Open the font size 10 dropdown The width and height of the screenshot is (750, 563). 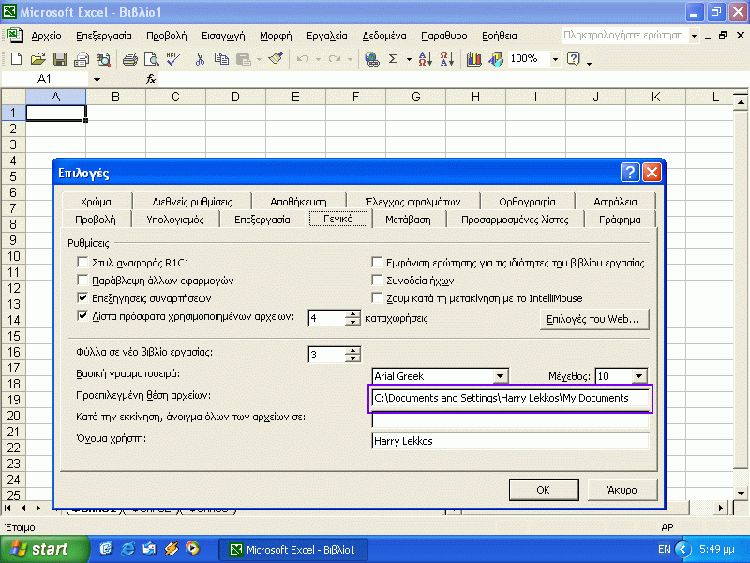(x=639, y=376)
